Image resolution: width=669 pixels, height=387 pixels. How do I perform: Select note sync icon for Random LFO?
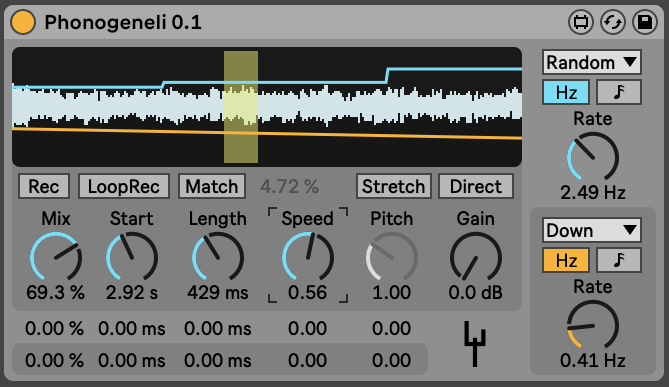pos(619,92)
